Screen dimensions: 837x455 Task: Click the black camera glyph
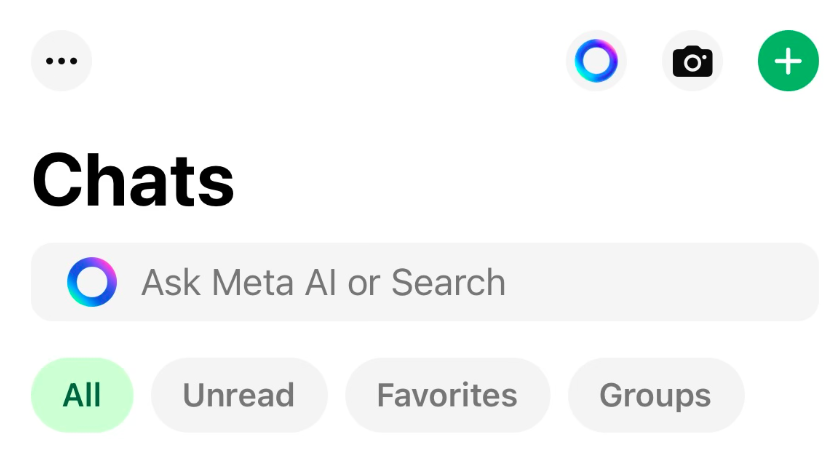coord(692,62)
